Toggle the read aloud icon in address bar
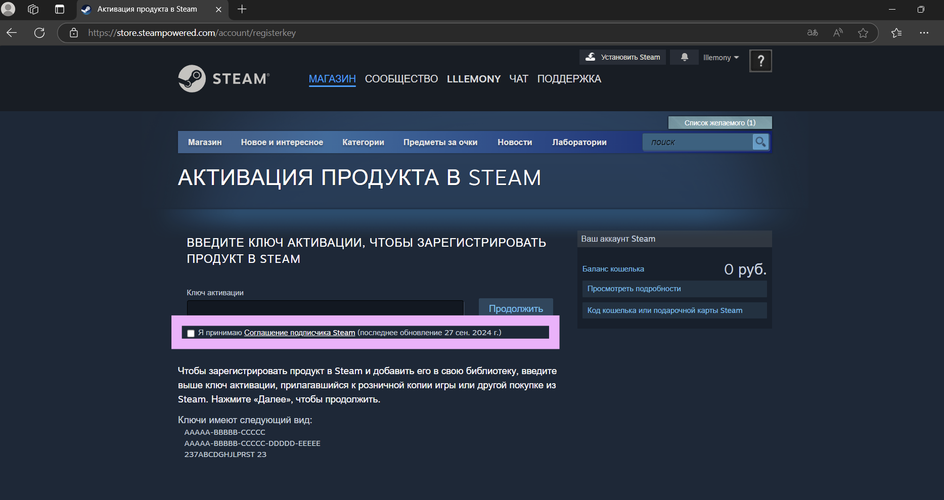This screenshot has height=500, width=944. (x=837, y=33)
